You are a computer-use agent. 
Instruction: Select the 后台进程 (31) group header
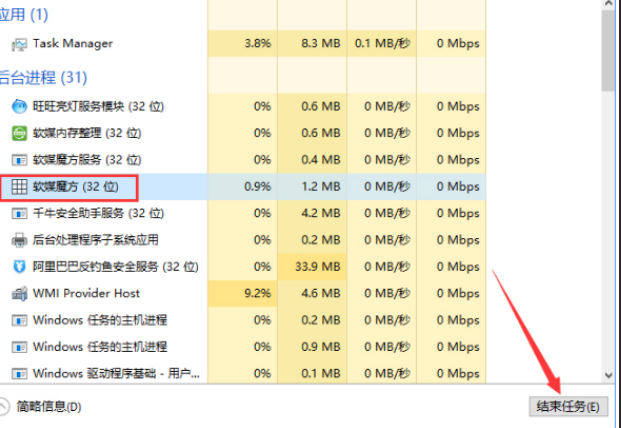pyautogui.click(x=43, y=77)
